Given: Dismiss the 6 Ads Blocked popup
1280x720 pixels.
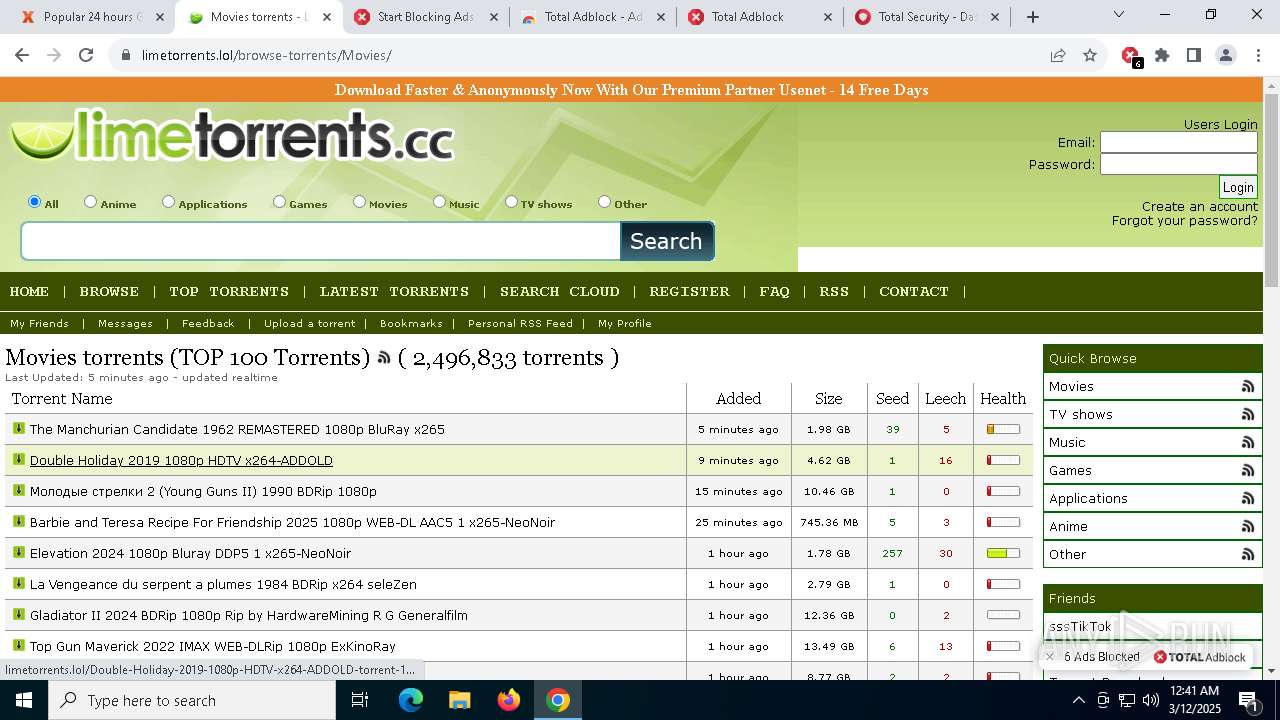Looking at the screenshot, I should (x=1049, y=657).
